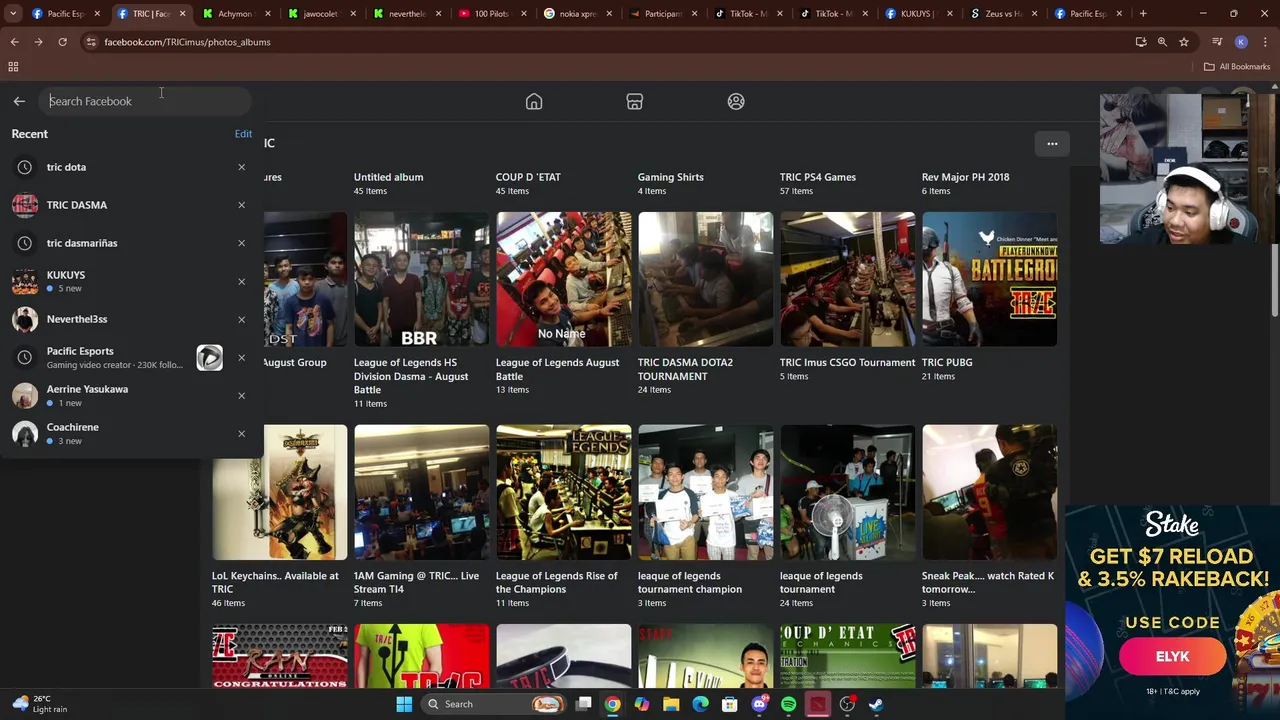Open Facebook Home icon
This screenshot has width=1280, height=720.
pyautogui.click(x=534, y=101)
